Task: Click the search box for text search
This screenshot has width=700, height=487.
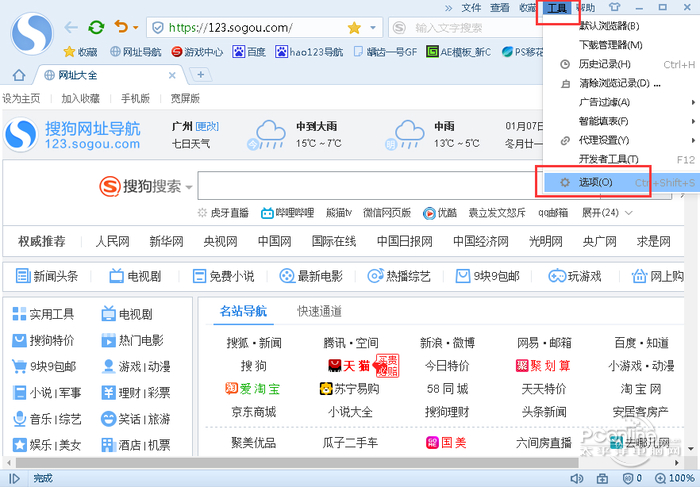Action: pos(466,28)
